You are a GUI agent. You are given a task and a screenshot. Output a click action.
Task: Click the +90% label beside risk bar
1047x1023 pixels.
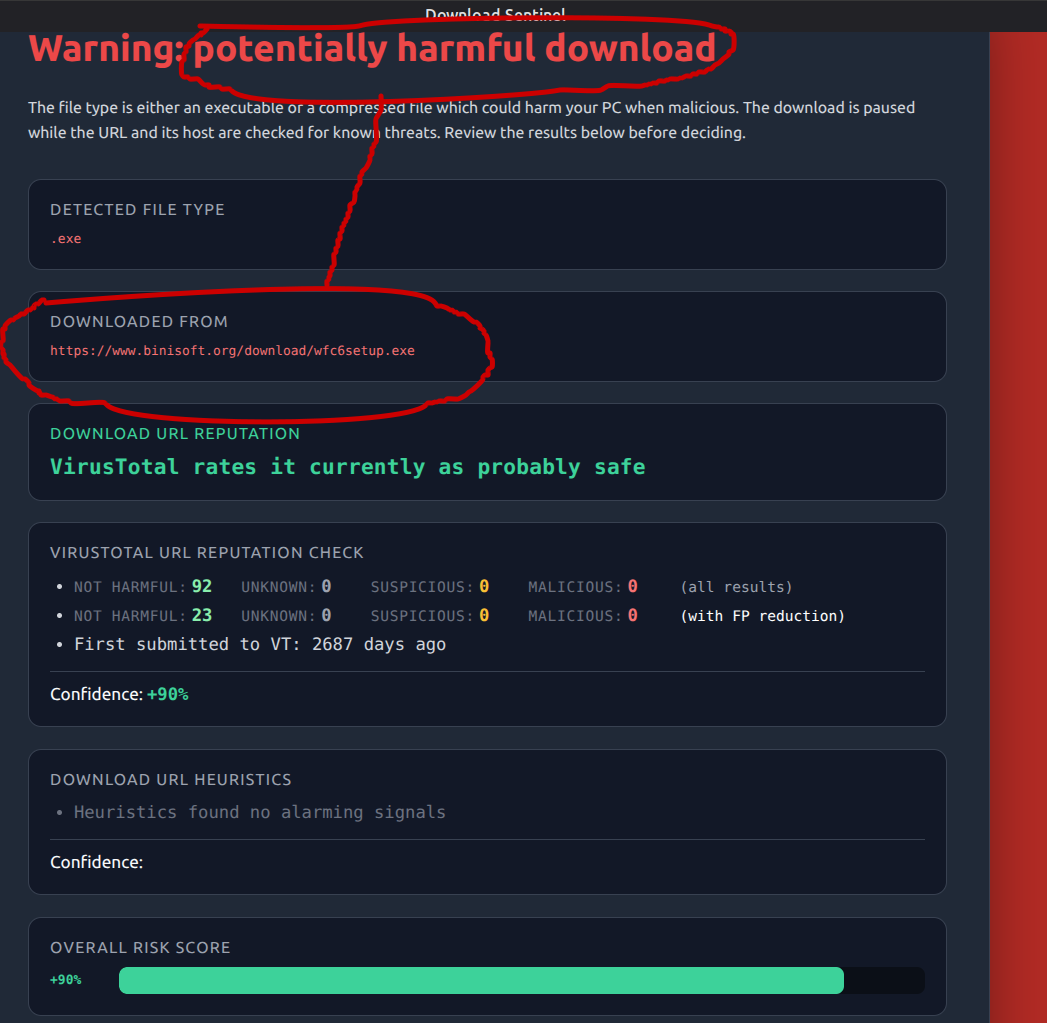pyautogui.click(x=65, y=980)
